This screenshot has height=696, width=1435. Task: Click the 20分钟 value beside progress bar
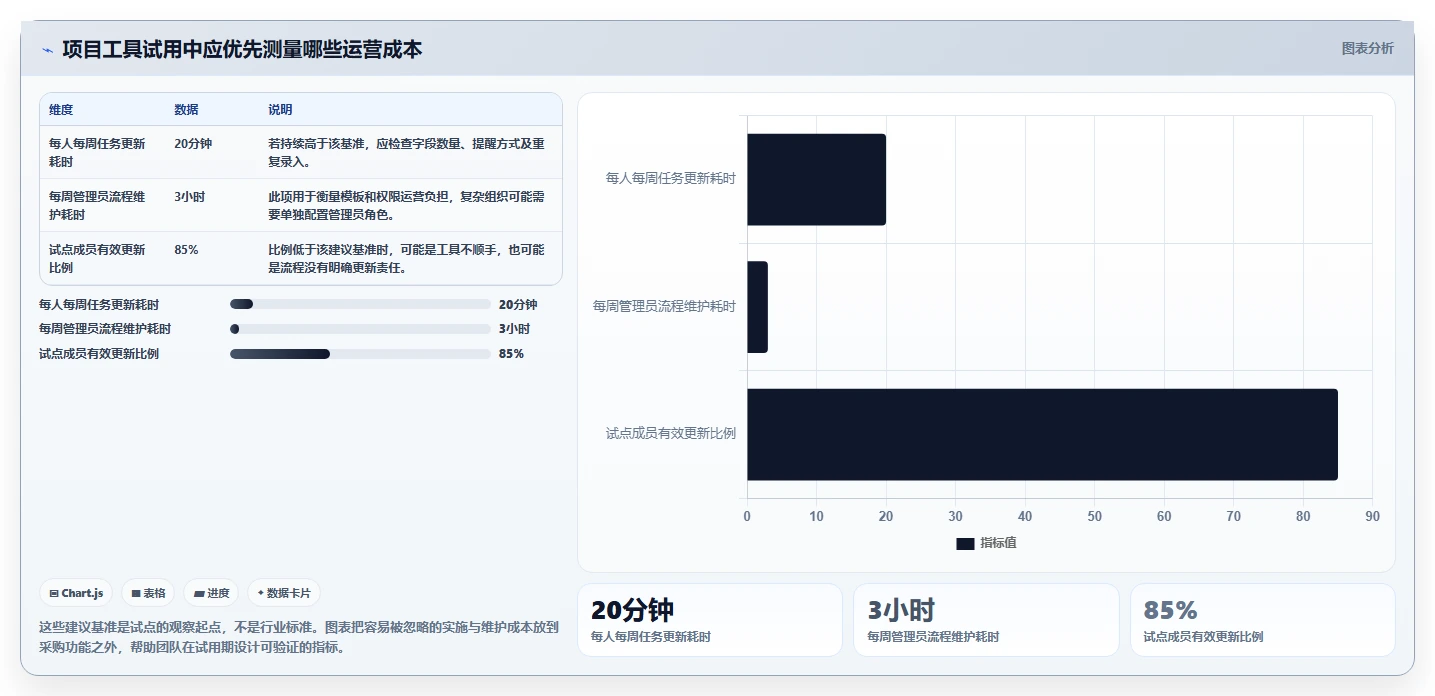518,305
